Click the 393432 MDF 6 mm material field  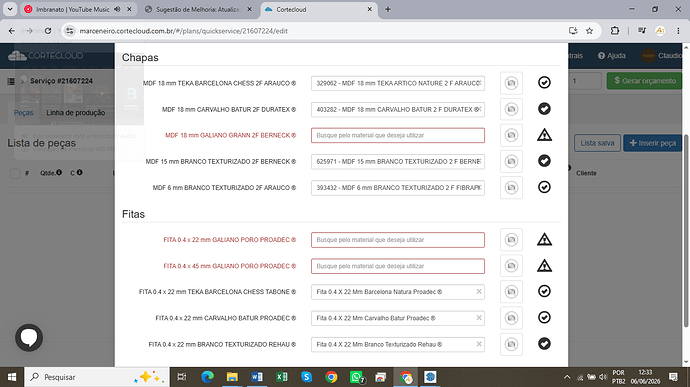coord(398,188)
